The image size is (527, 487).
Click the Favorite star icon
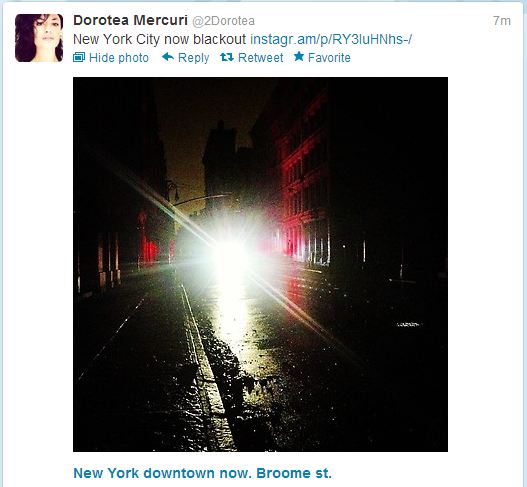click(x=298, y=56)
